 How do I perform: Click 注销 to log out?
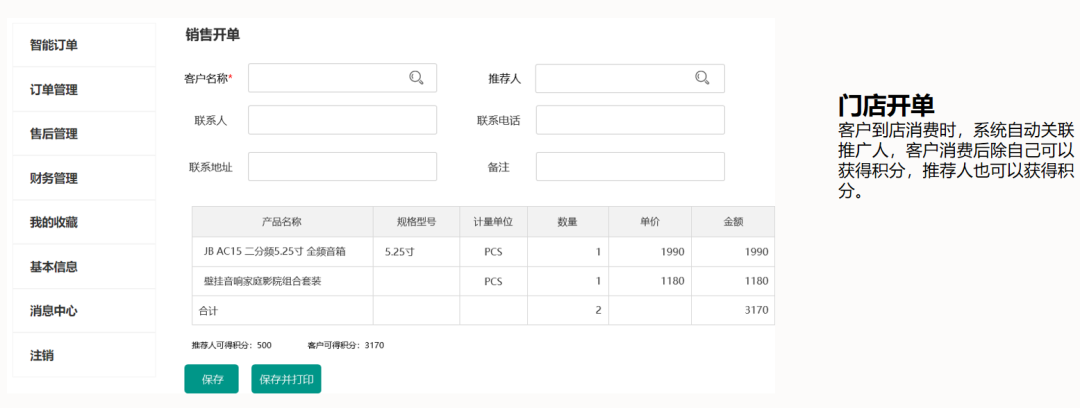[x=42, y=355]
